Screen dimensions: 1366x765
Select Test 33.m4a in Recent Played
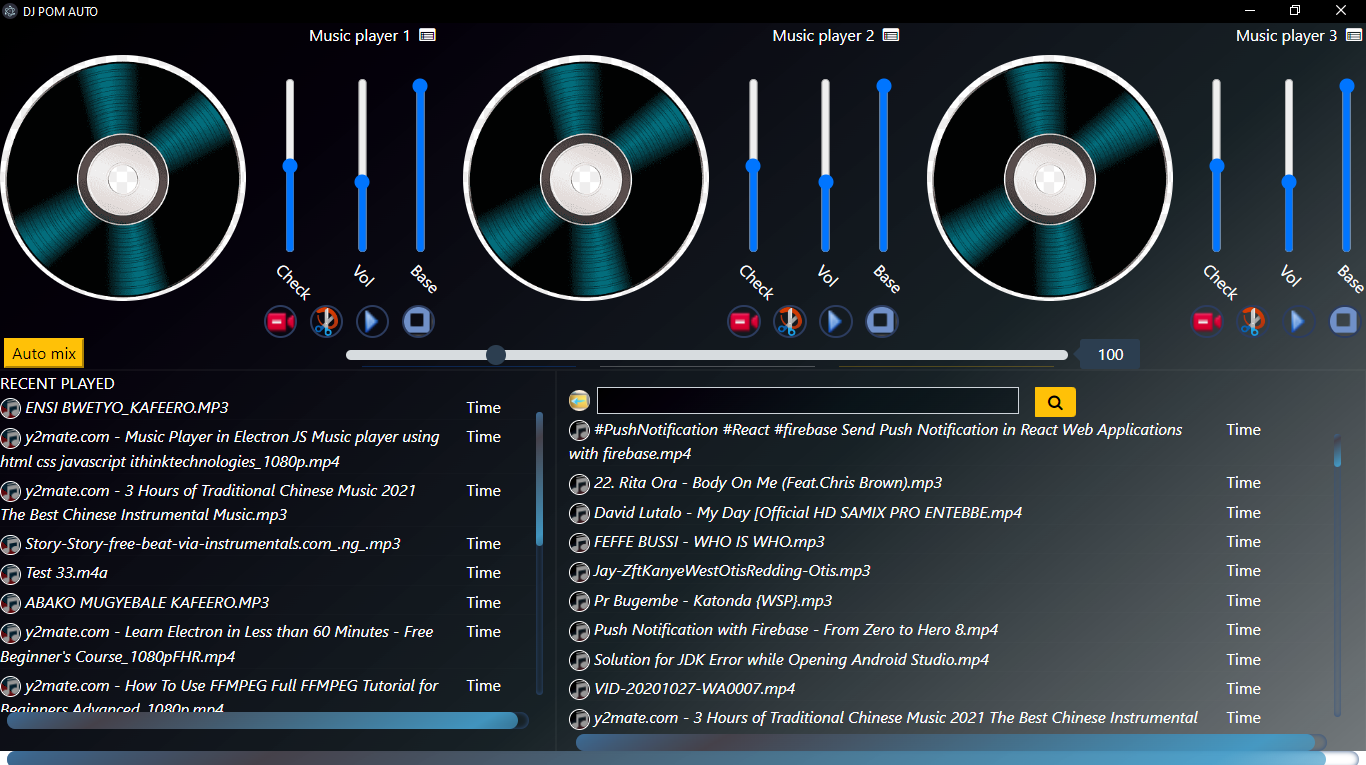coord(66,573)
